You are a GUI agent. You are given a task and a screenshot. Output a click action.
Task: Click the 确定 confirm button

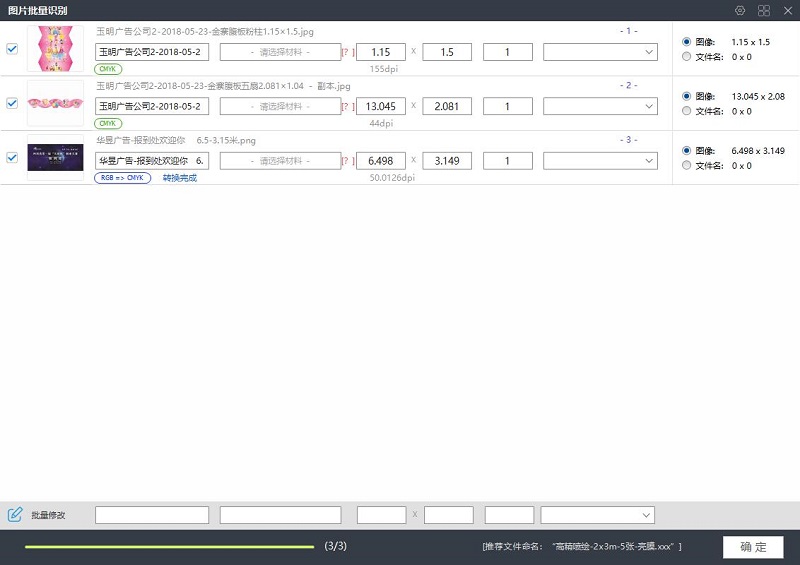pos(753,547)
